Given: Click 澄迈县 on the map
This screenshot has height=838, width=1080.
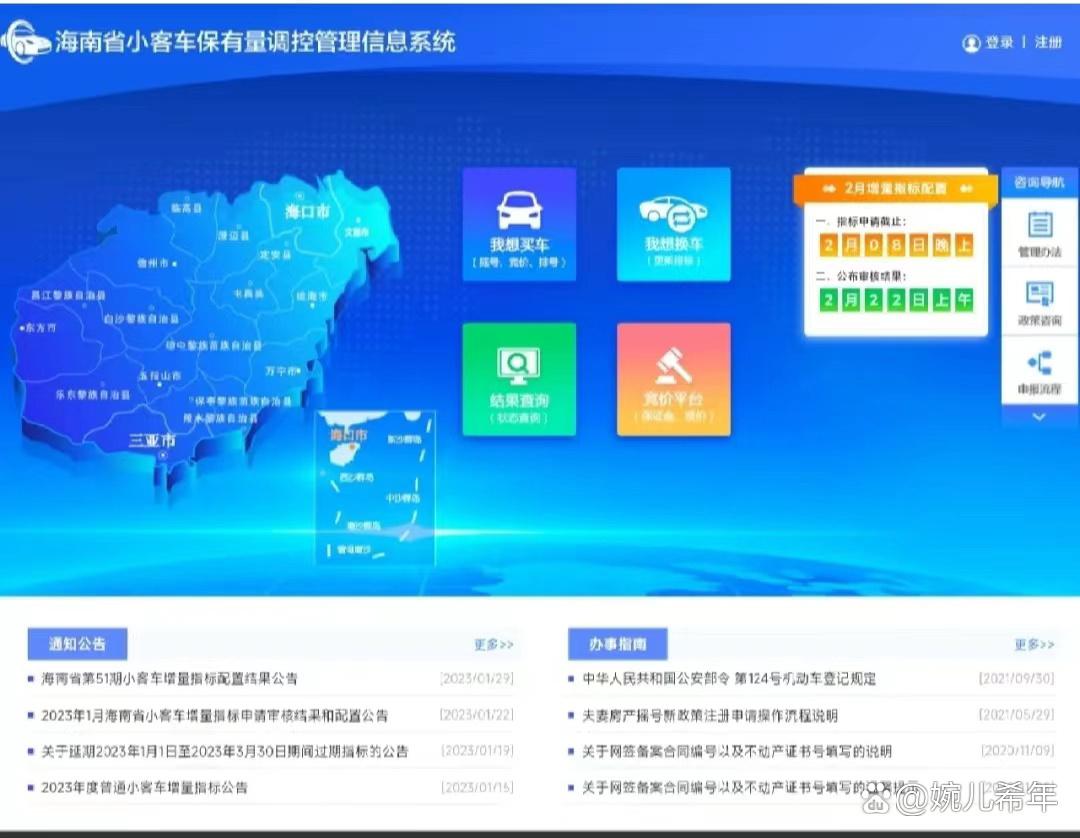Looking at the screenshot, I should tap(233, 235).
